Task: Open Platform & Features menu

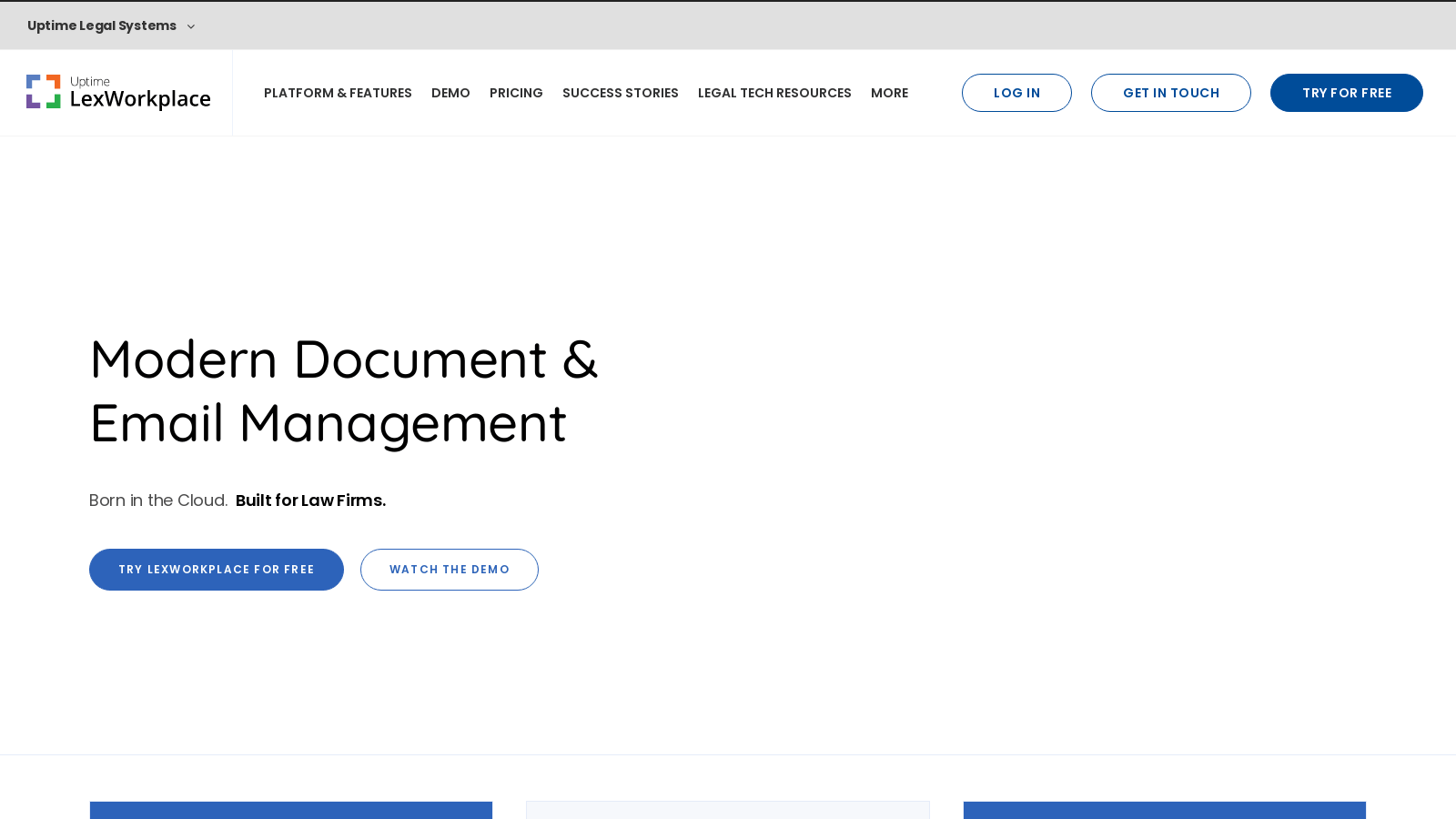Action: [338, 93]
